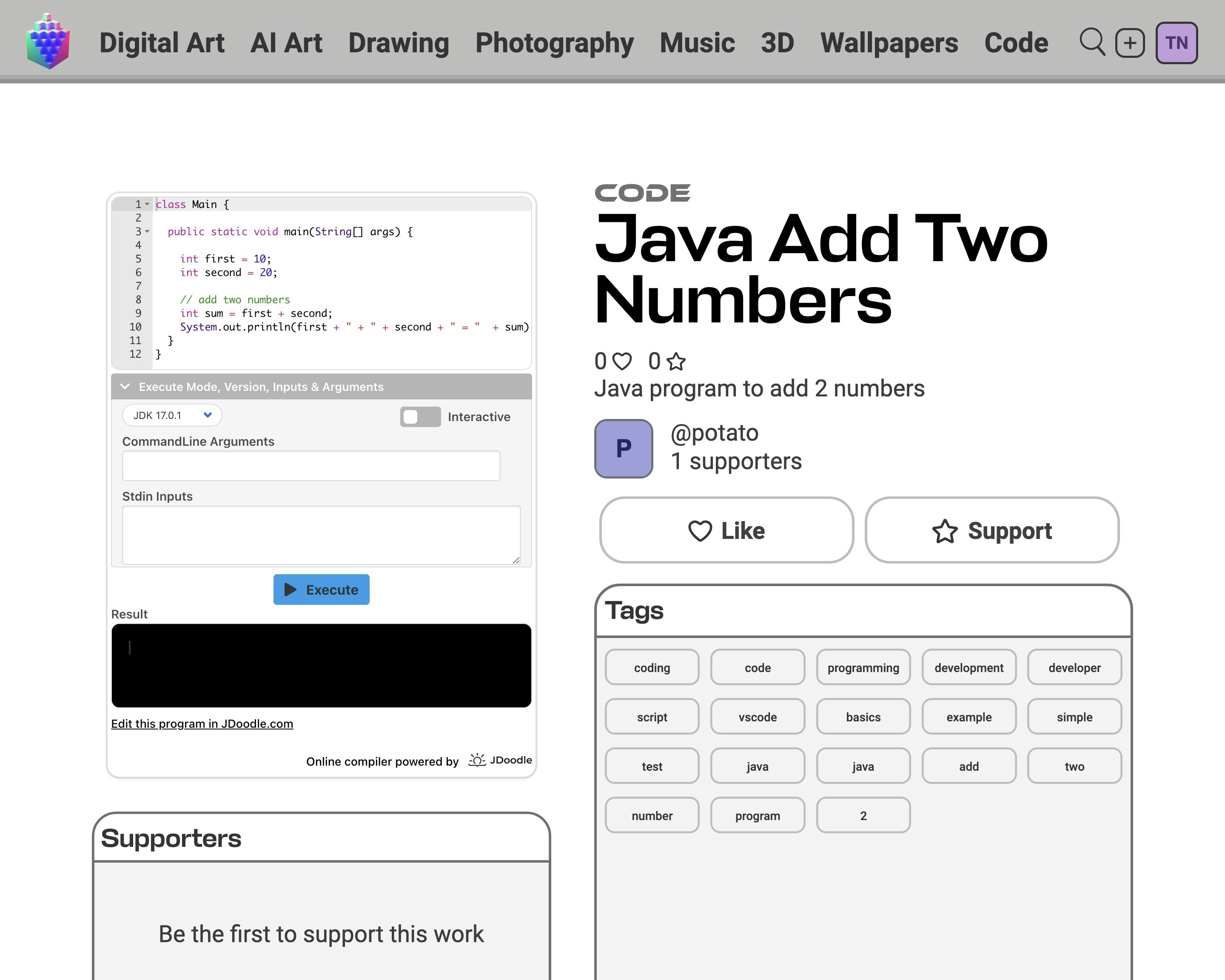This screenshot has width=1225, height=980.
Task: Open the search magnifier icon
Action: click(1092, 43)
